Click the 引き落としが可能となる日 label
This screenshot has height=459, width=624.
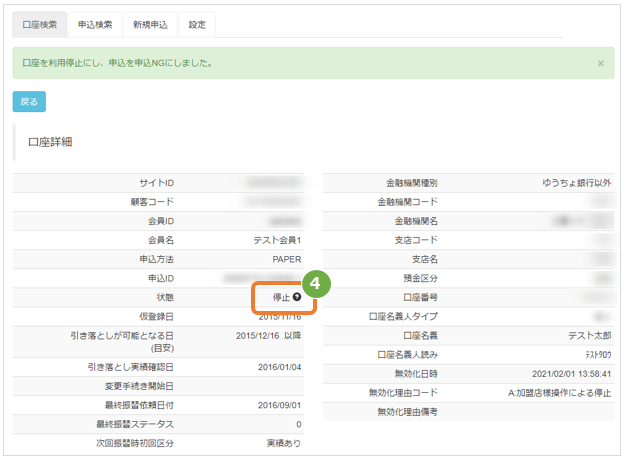122,336
